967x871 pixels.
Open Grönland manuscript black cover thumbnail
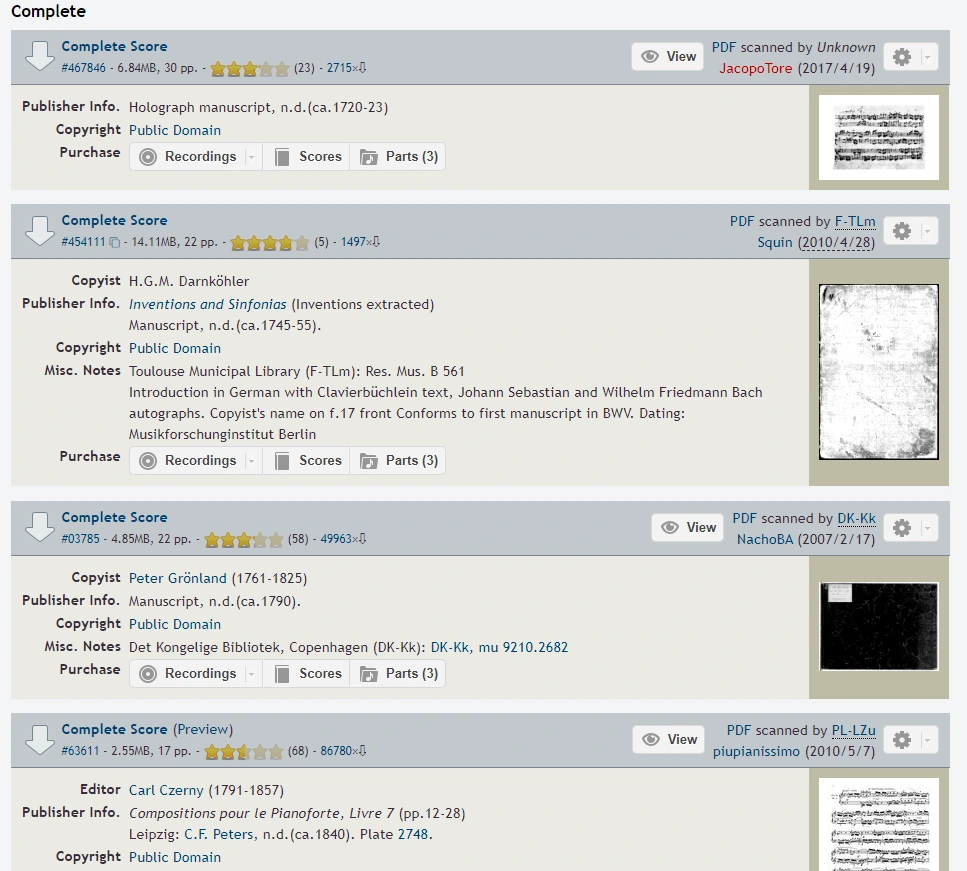coord(878,626)
